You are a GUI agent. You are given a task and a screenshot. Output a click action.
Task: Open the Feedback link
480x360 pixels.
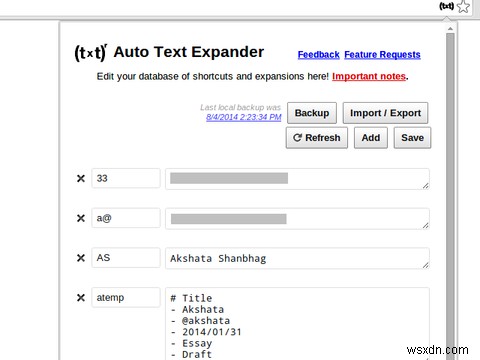pyautogui.click(x=318, y=55)
